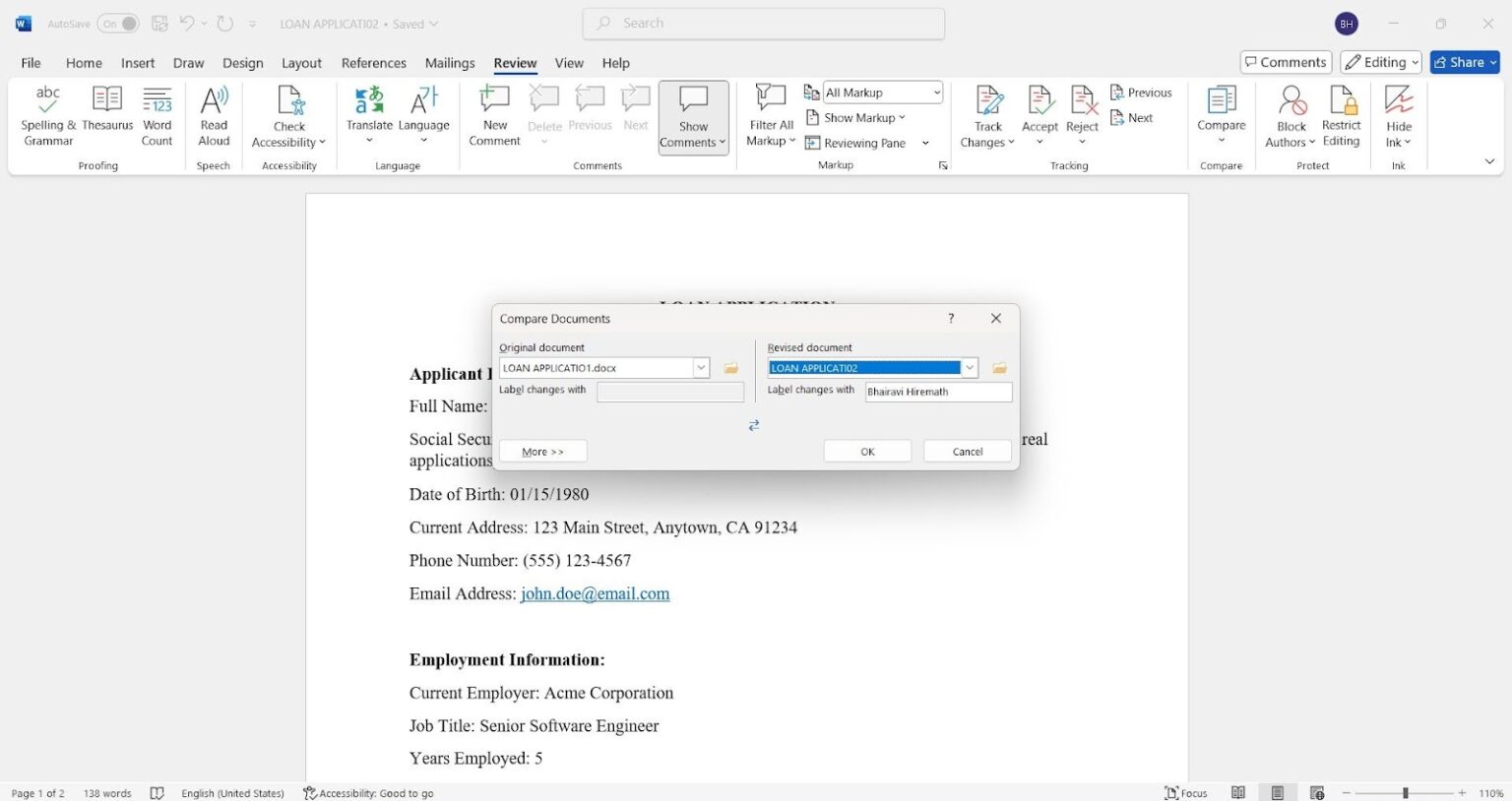Screen dimensions: 1512x801
Task: Open the Revised document dropdown
Action: tap(969, 367)
